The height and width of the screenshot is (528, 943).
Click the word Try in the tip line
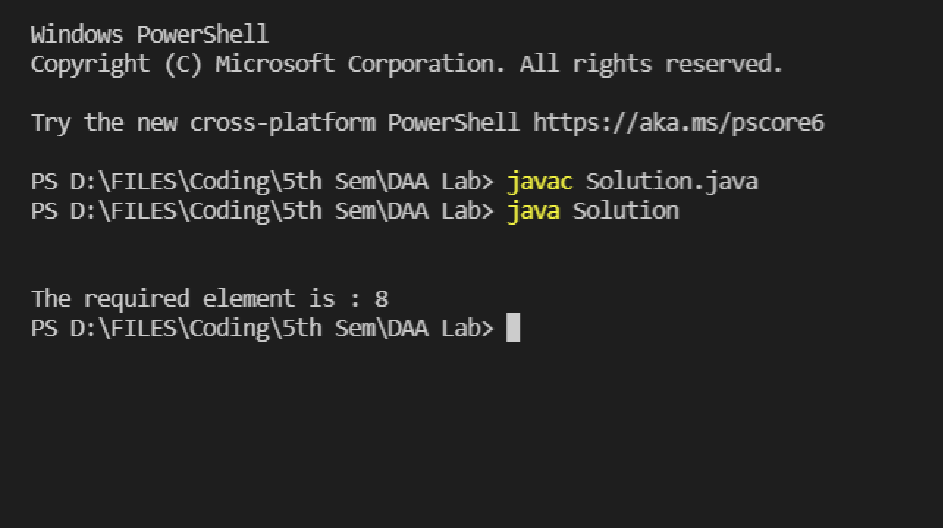51,124
